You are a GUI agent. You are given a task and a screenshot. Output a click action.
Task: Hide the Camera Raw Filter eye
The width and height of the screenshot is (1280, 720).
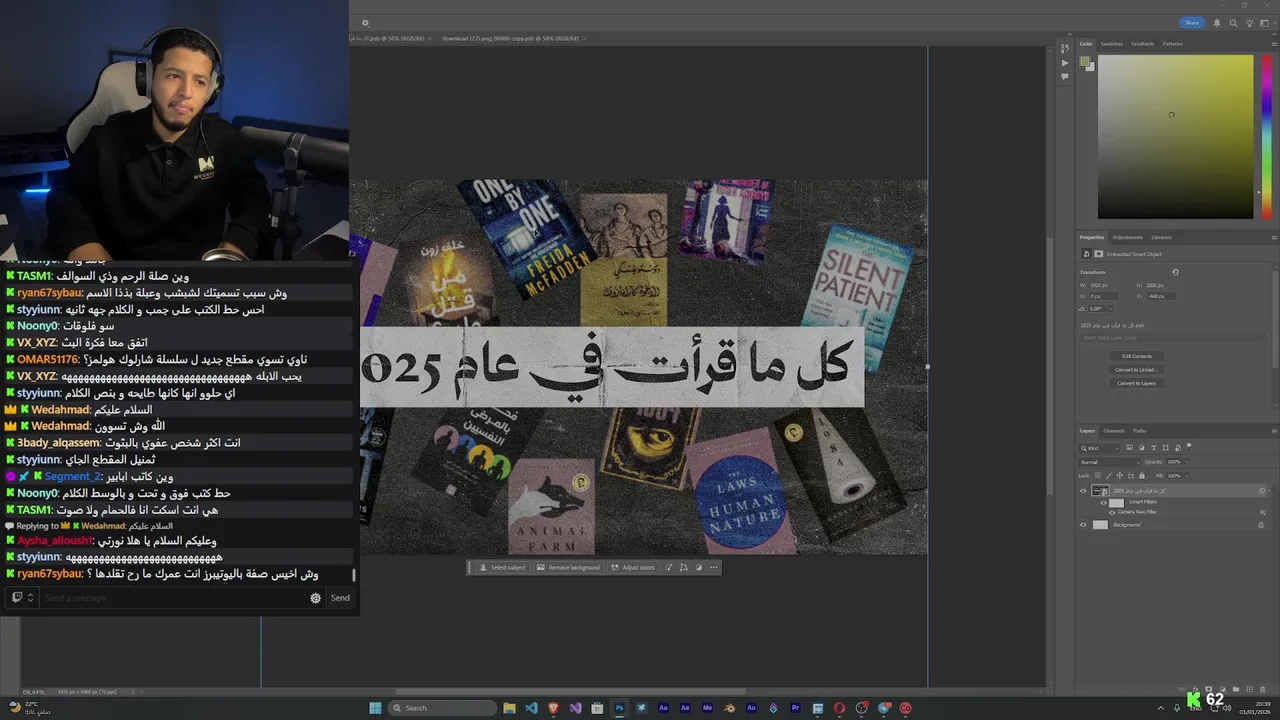(1112, 513)
